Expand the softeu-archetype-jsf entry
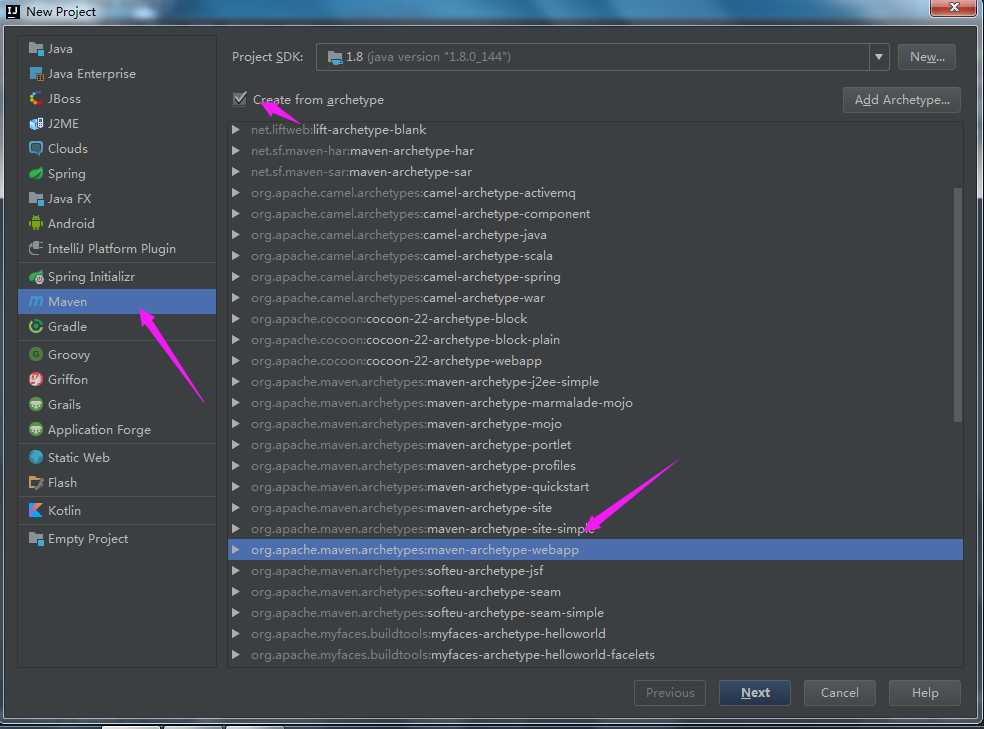This screenshot has width=984, height=729. tap(236, 571)
